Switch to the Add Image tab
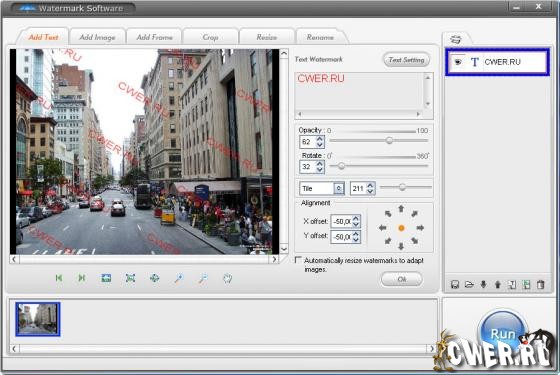 pos(97,37)
